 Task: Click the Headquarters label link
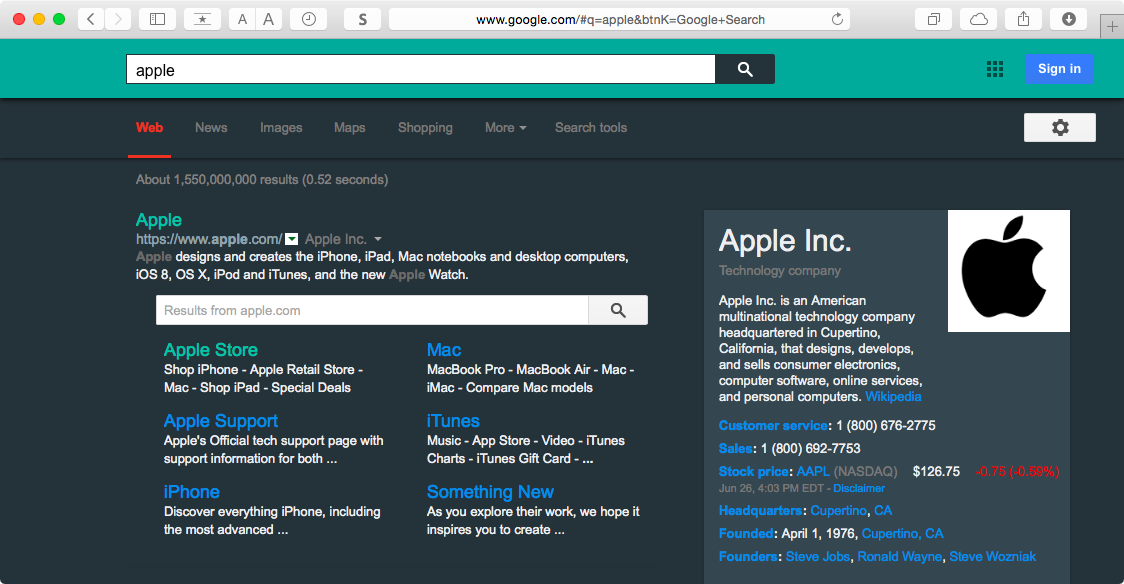tap(761, 510)
